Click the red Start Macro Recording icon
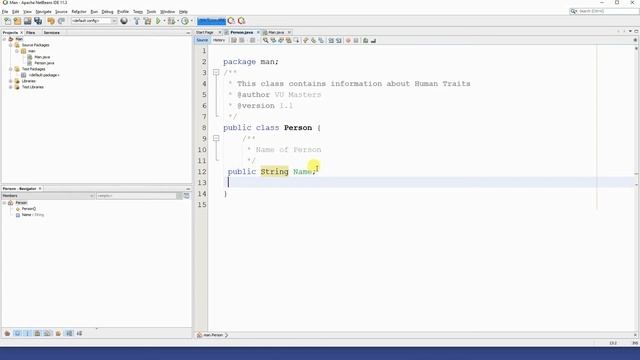 tap(348, 40)
